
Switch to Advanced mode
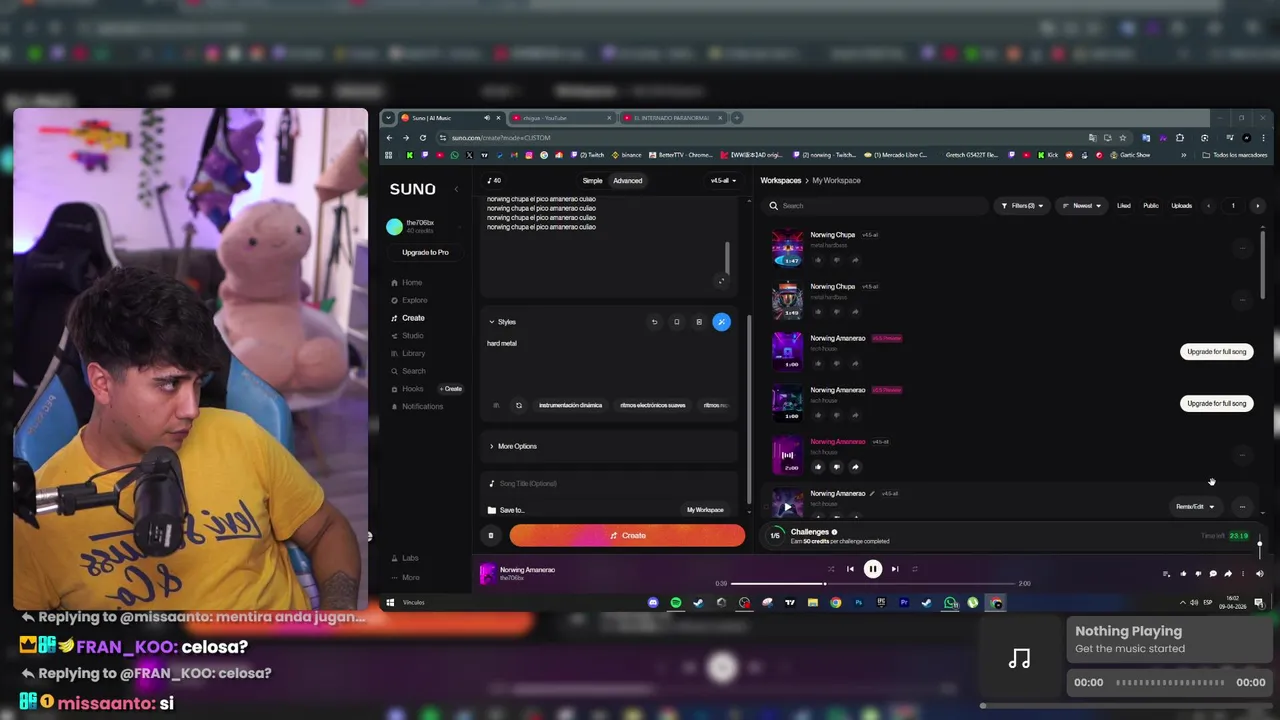click(628, 181)
